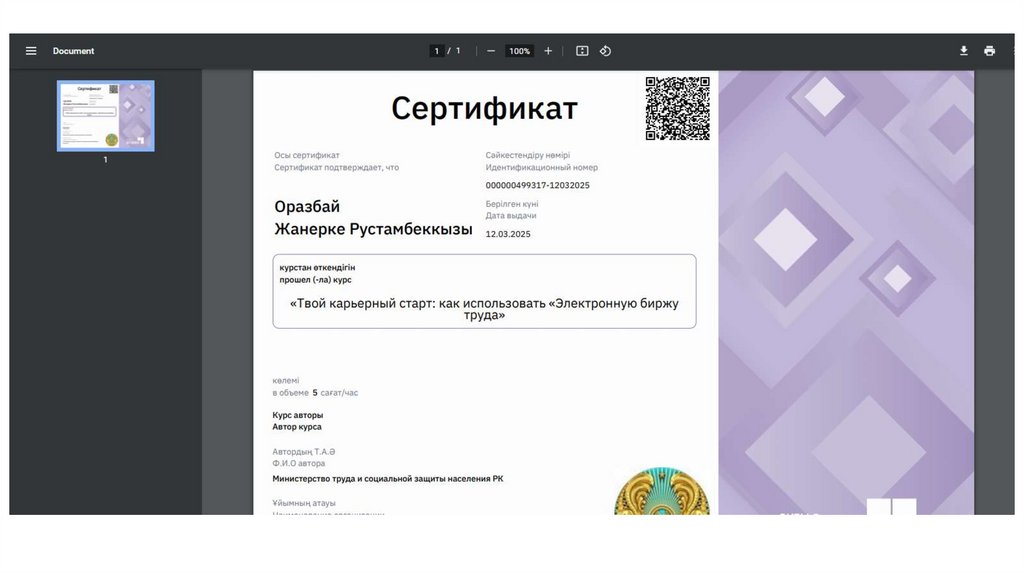
Task: Click the Дата выдачи label
Action: (511, 215)
